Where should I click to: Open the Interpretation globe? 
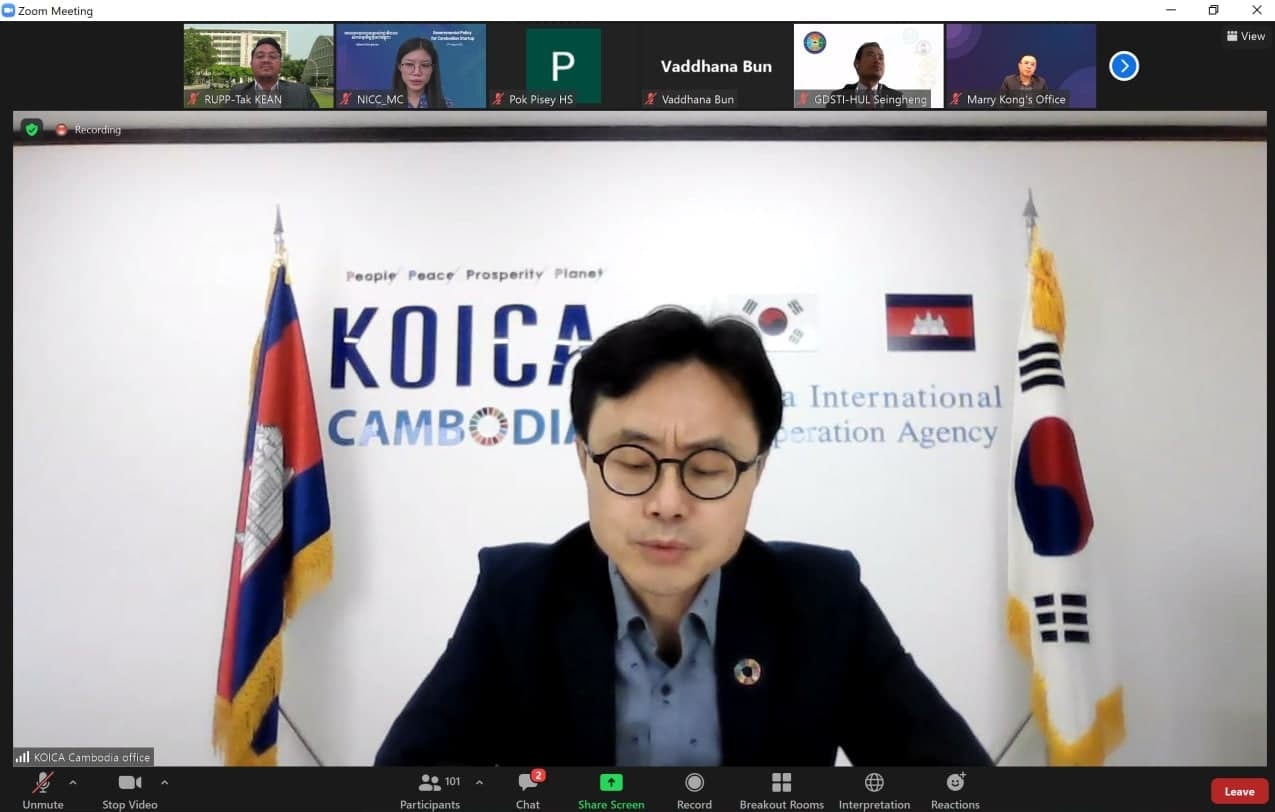click(x=874, y=790)
